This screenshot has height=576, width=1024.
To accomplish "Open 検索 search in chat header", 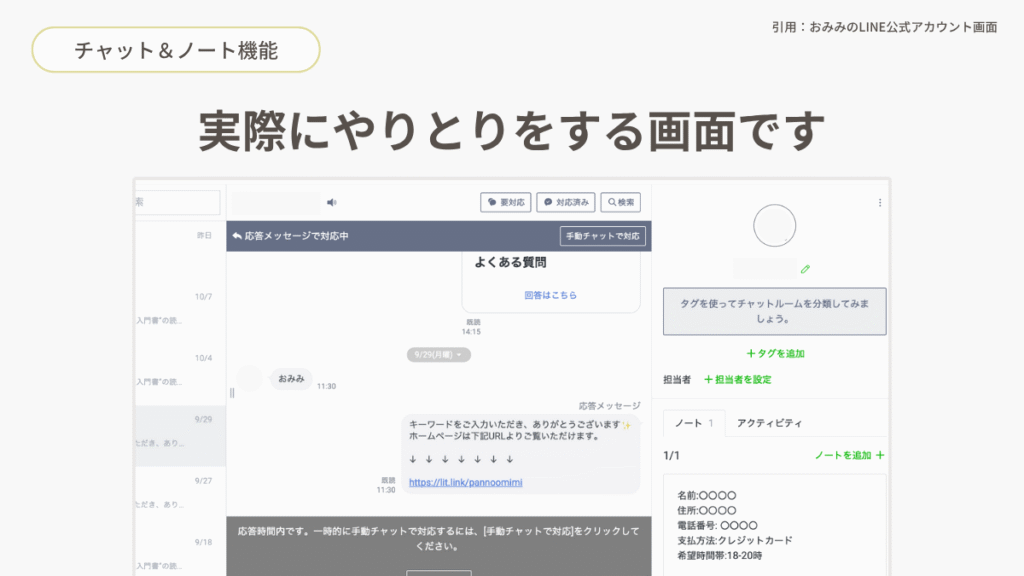I will (620, 202).
